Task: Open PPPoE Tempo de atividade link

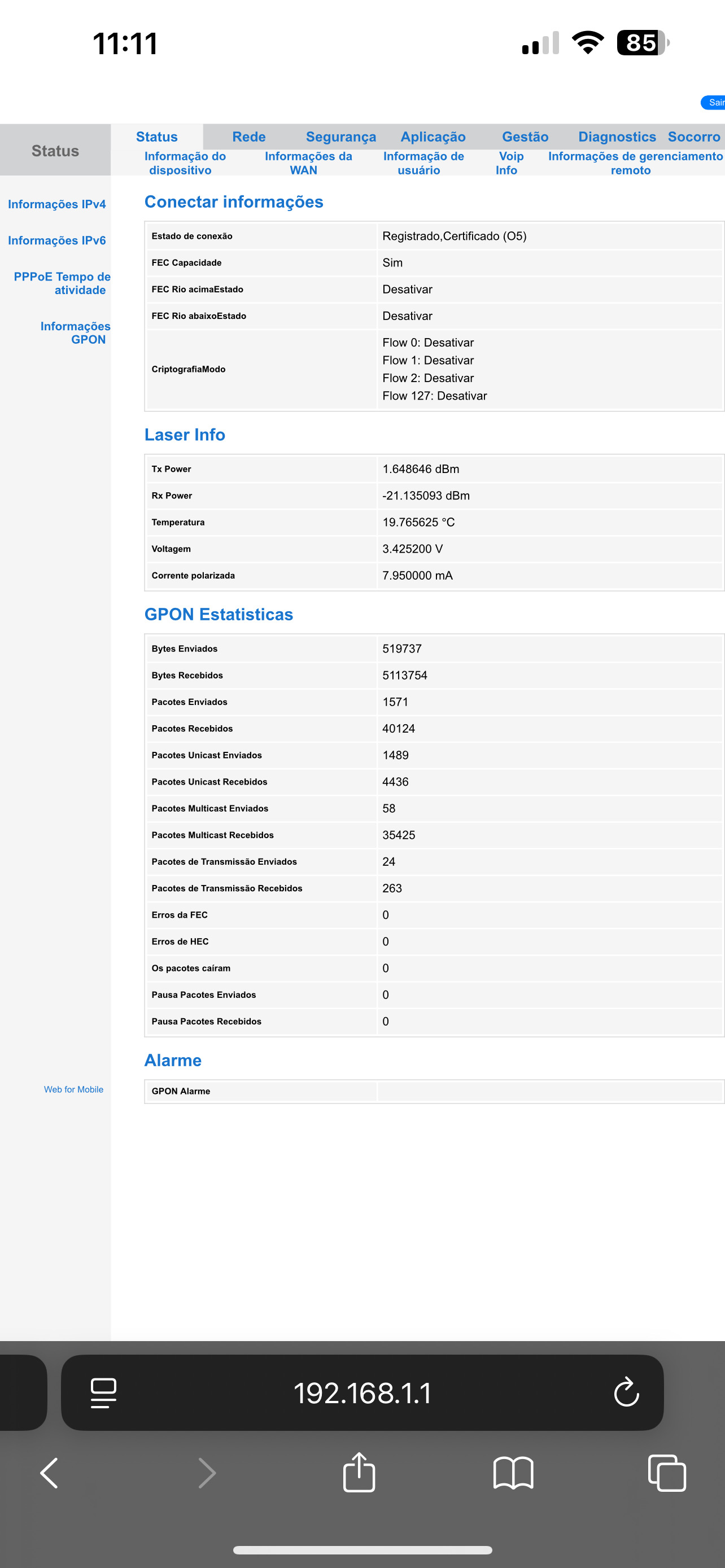Action: point(62,284)
